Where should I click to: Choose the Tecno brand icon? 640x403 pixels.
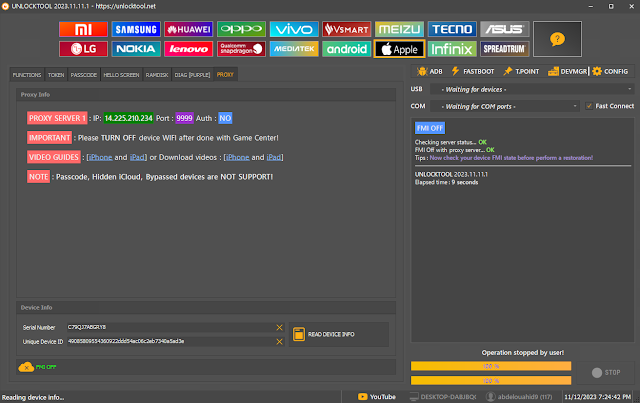[452, 29]
